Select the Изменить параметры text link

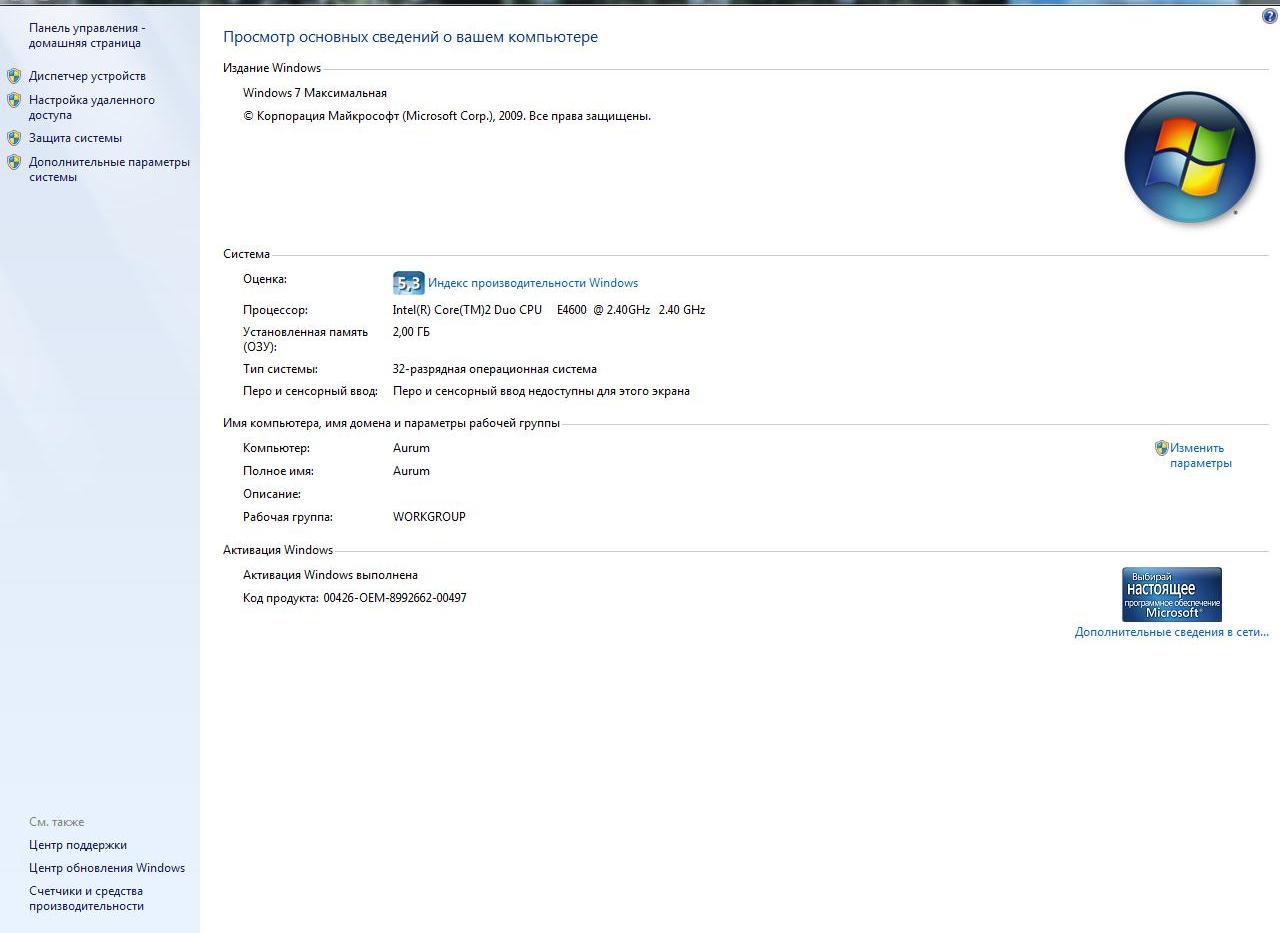tap(1200, 456)
